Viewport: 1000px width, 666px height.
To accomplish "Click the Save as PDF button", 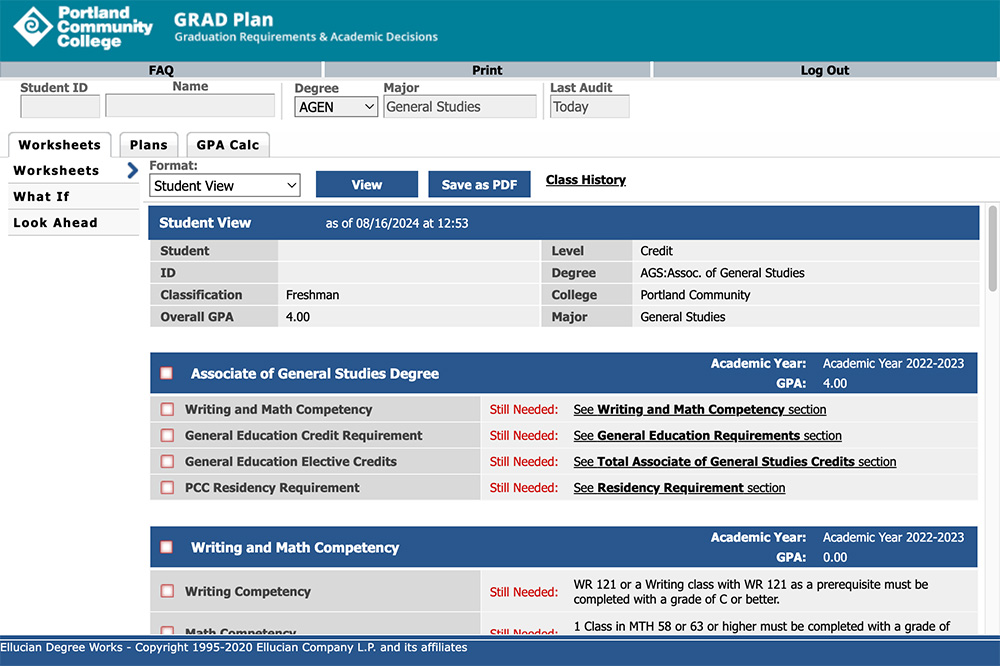I will pos(479,184).
